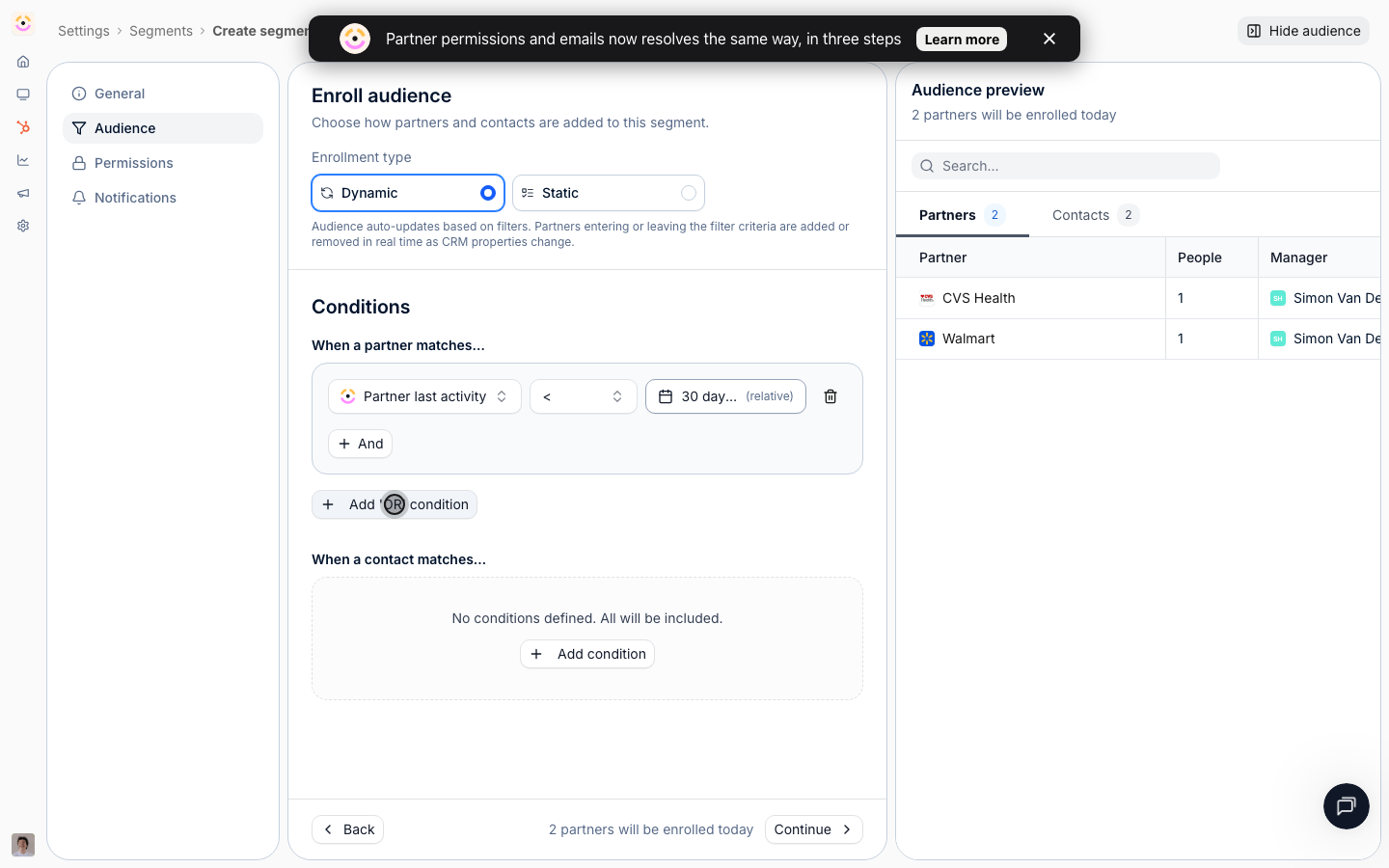Click the search magnifier icon
This screenshot has height=868, width=1389.
pyautogui.click(x=927, y=166)
